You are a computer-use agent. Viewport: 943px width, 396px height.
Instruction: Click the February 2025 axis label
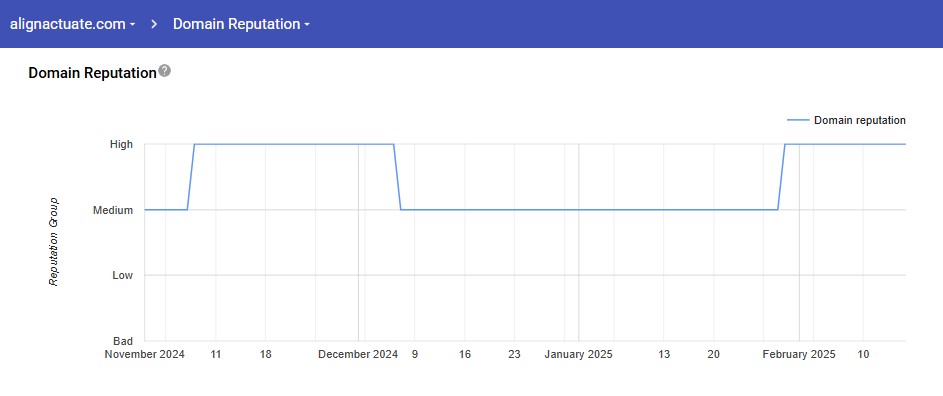pyautogui.click(x=799, y=354)
